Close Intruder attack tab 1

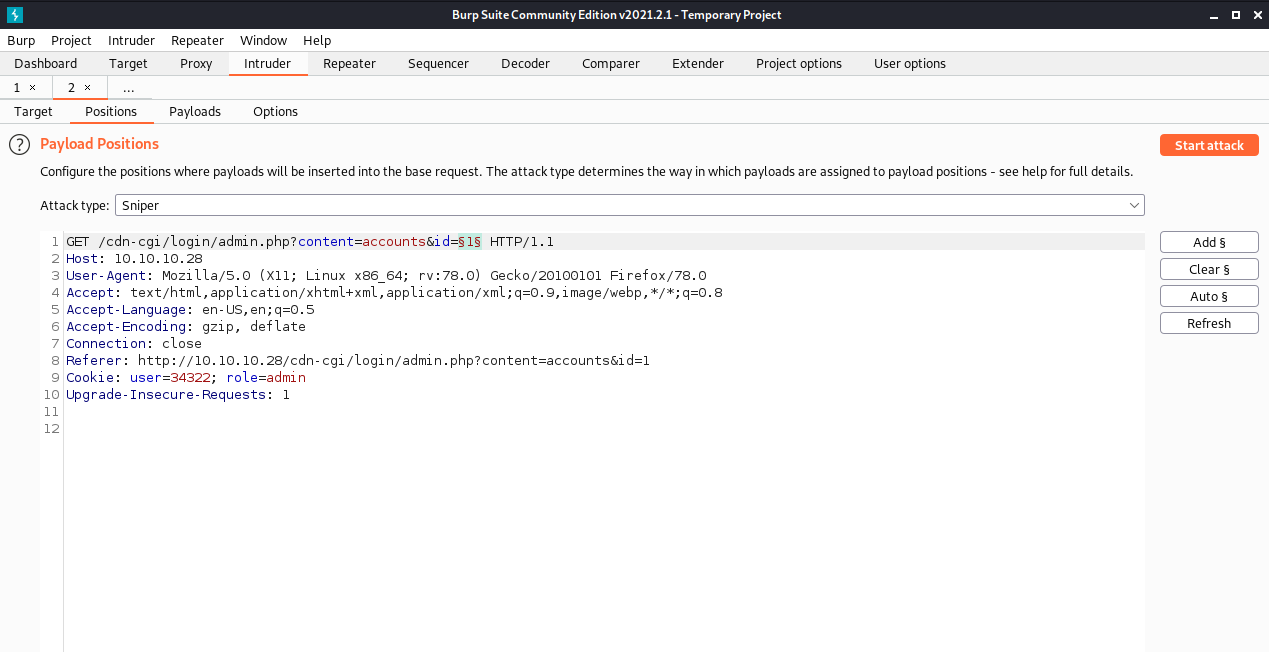32,88
